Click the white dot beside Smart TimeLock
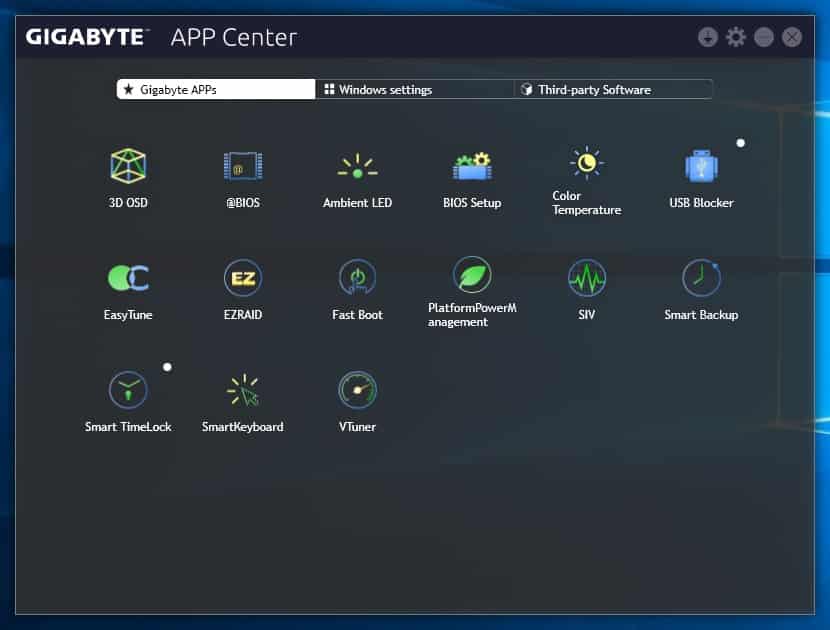The image size is (830, 630). [167, 367]
